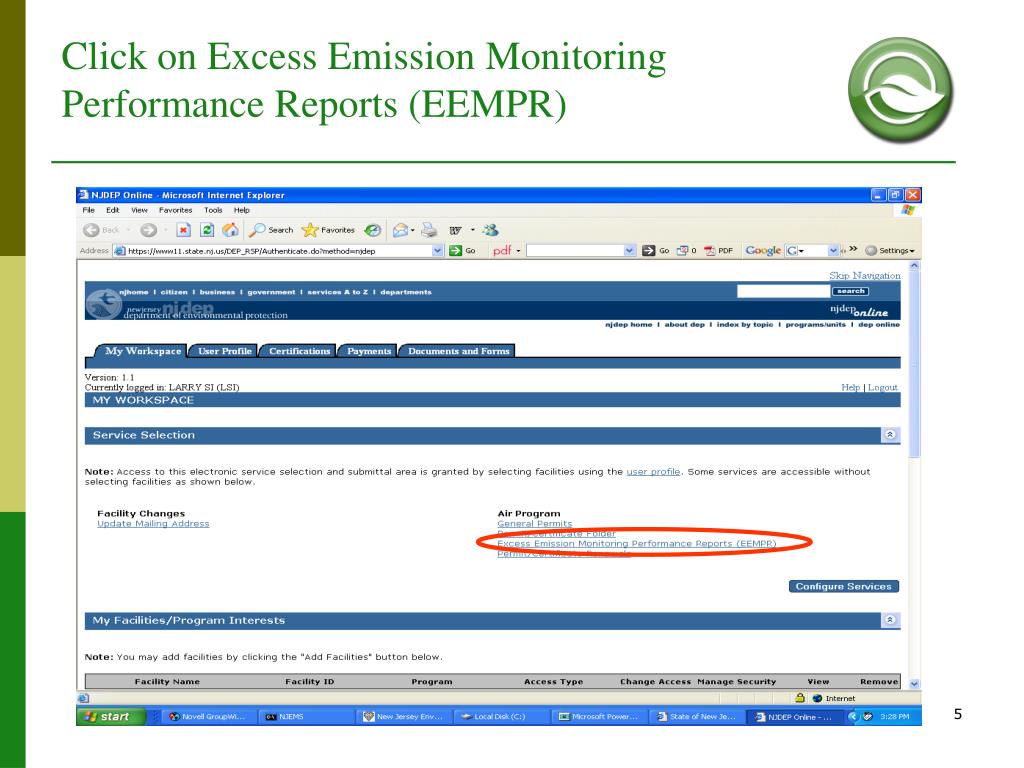This screenshot has width=1024, height=768.
Task: Click the browser Forward arrow button
Action: coord(149,230)
